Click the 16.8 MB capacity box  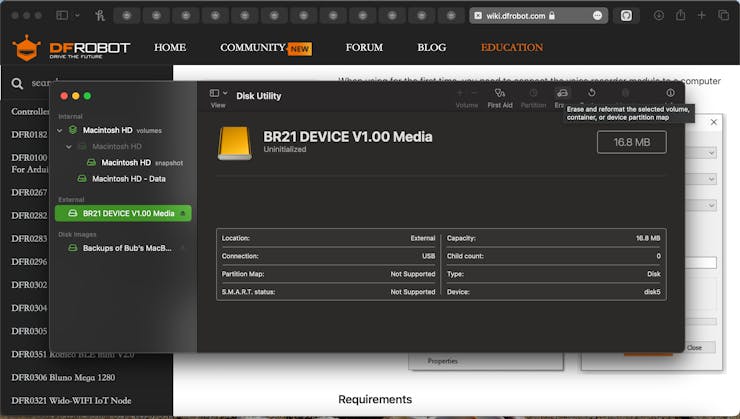[631, 142]
